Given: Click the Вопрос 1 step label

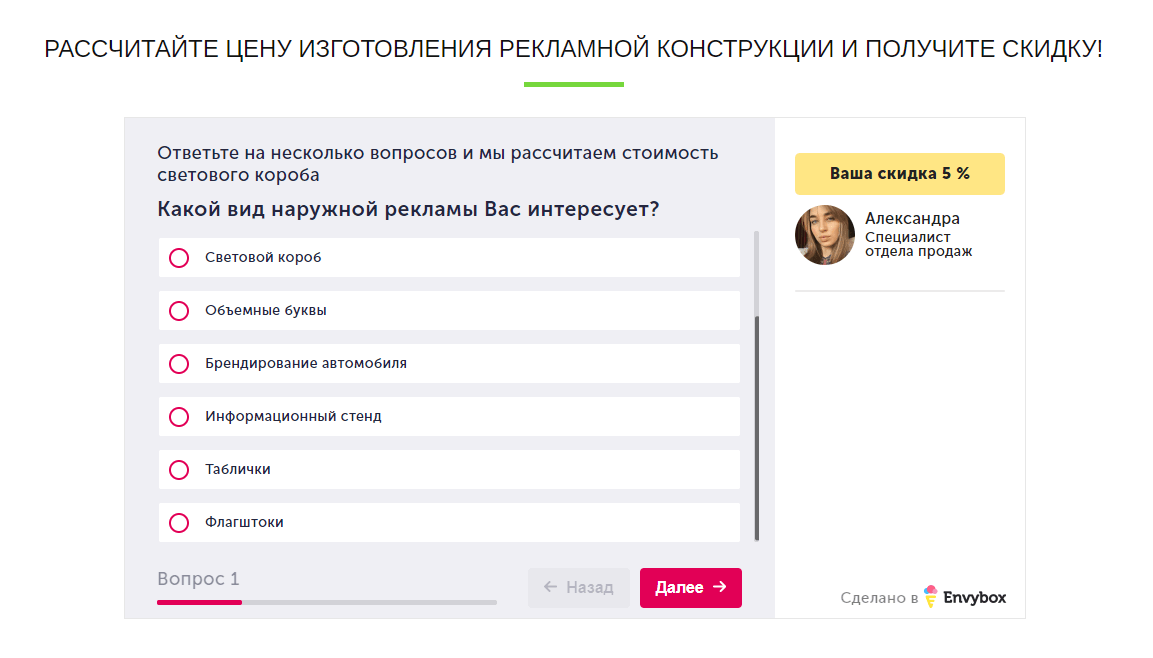Looking at the screenshot, I should pyautogui.click(x=198, y=579).
